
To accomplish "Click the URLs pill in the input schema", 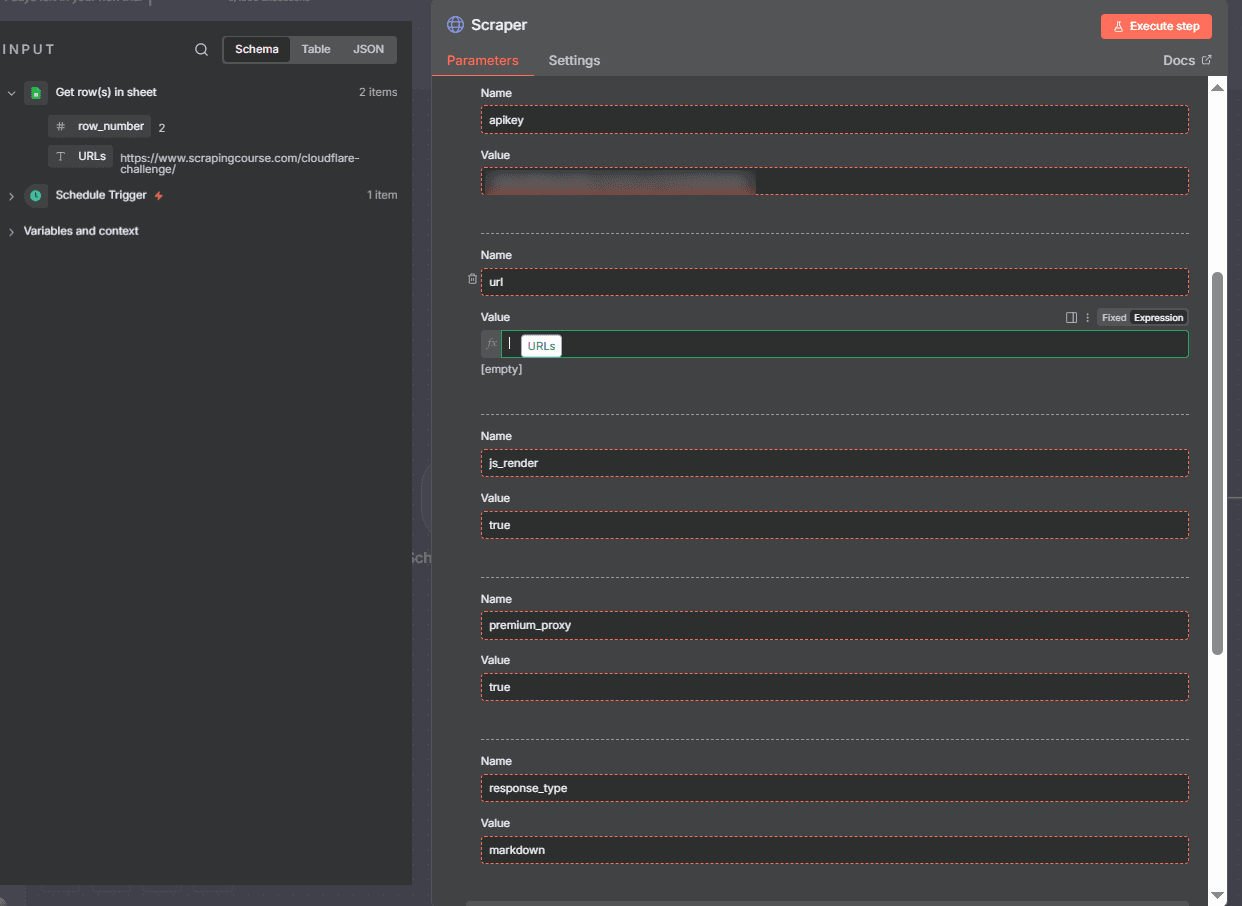I will click(x=80, y=157).
